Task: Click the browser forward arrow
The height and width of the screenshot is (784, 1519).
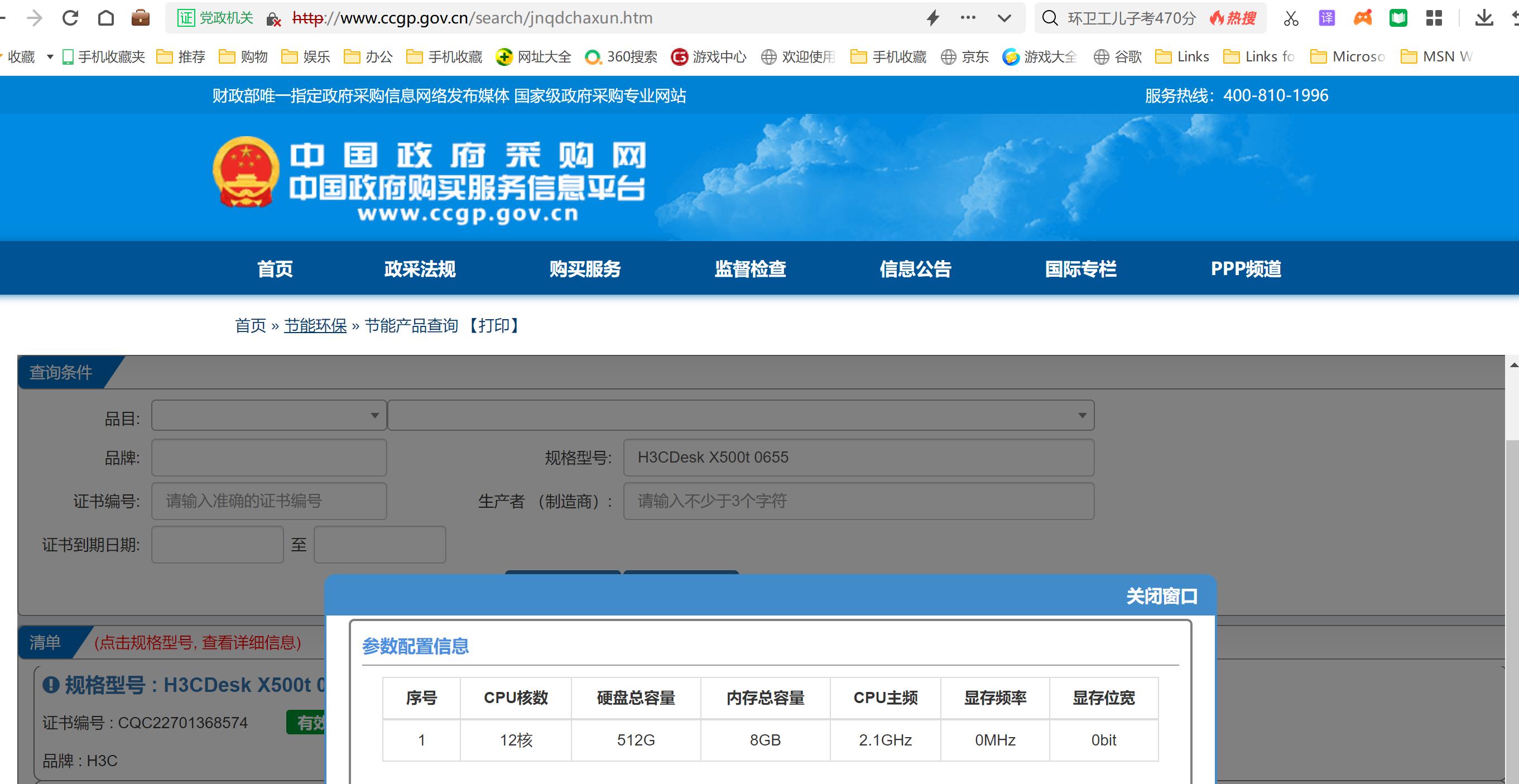Action: coord(35,18)
